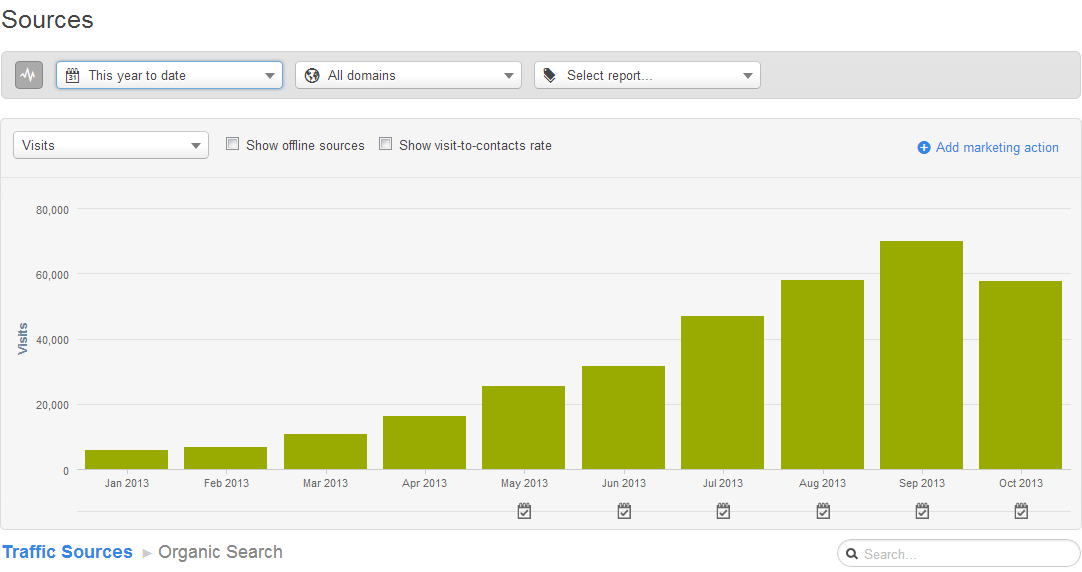The width and height of the screenshot is (1082, 572).
Task: Open the Jul 2013 marketing event icon
Action: [x=723, y=511]
